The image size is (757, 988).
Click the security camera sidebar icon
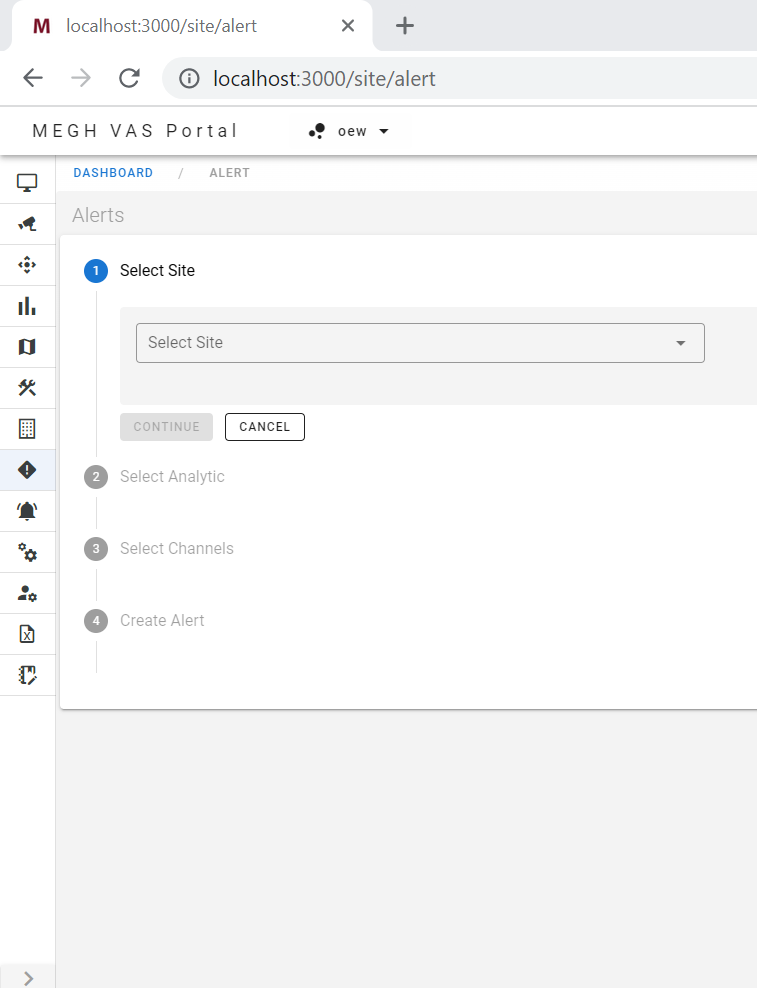point(27,224)
